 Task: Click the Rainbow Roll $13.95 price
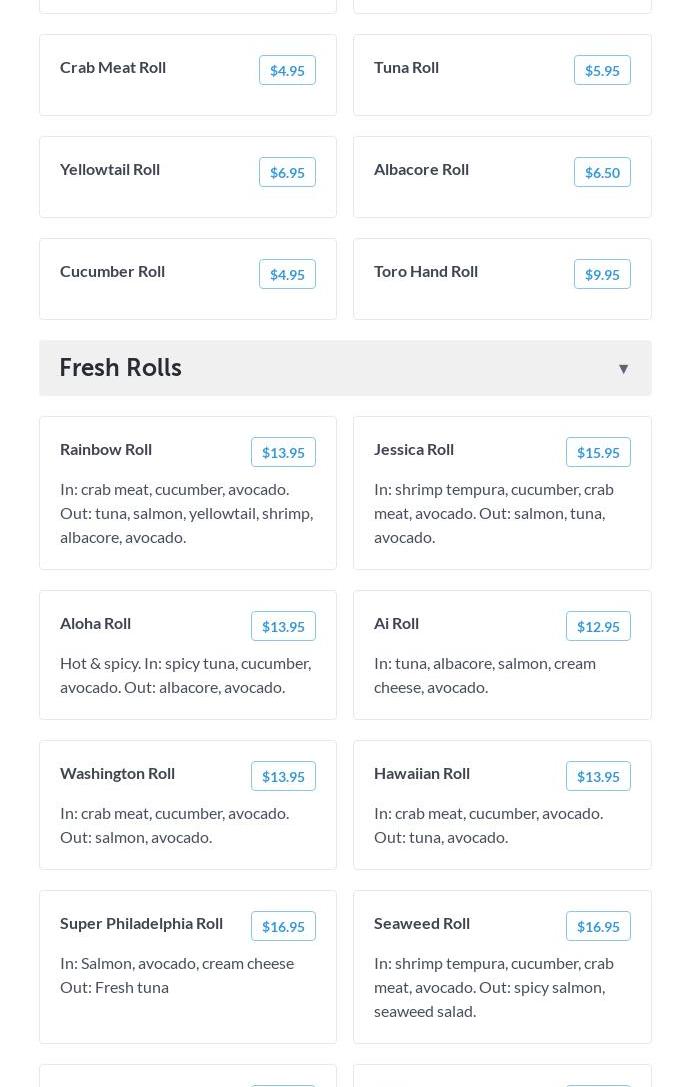(x=283, y=452)
